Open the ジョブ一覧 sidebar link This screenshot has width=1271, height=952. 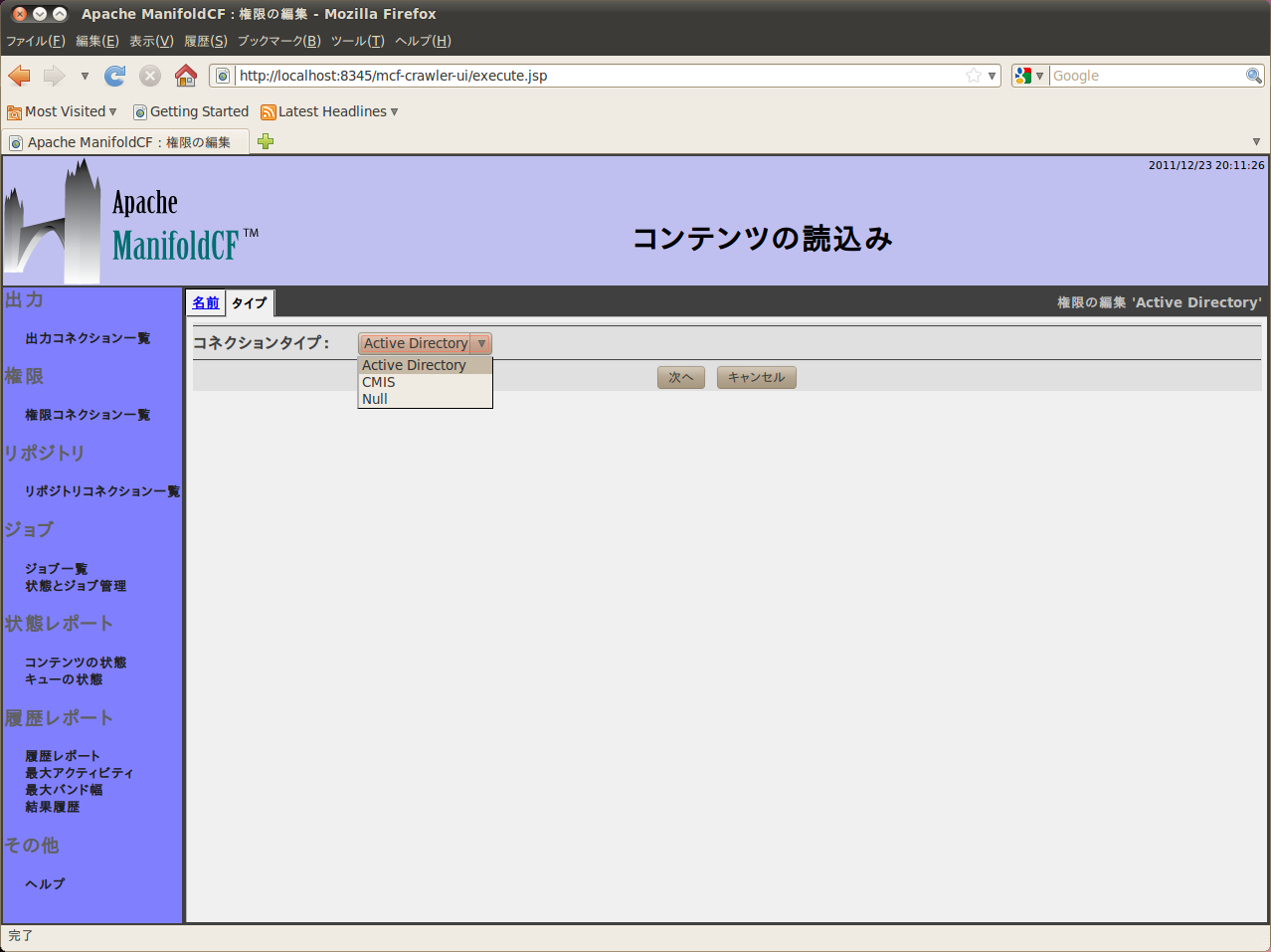[x=57, y=569]
